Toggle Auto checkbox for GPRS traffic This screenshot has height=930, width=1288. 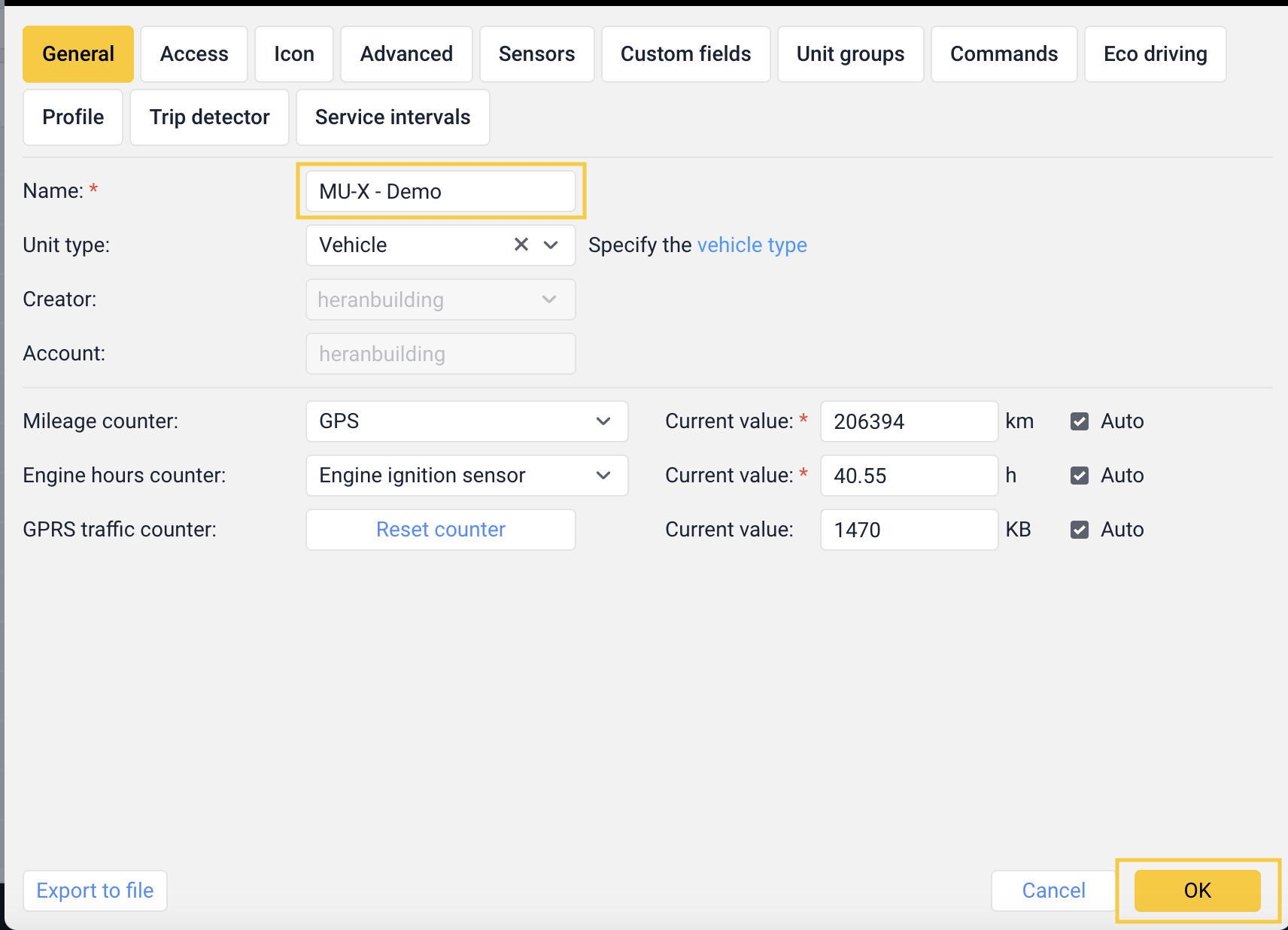pos(1080,530)
